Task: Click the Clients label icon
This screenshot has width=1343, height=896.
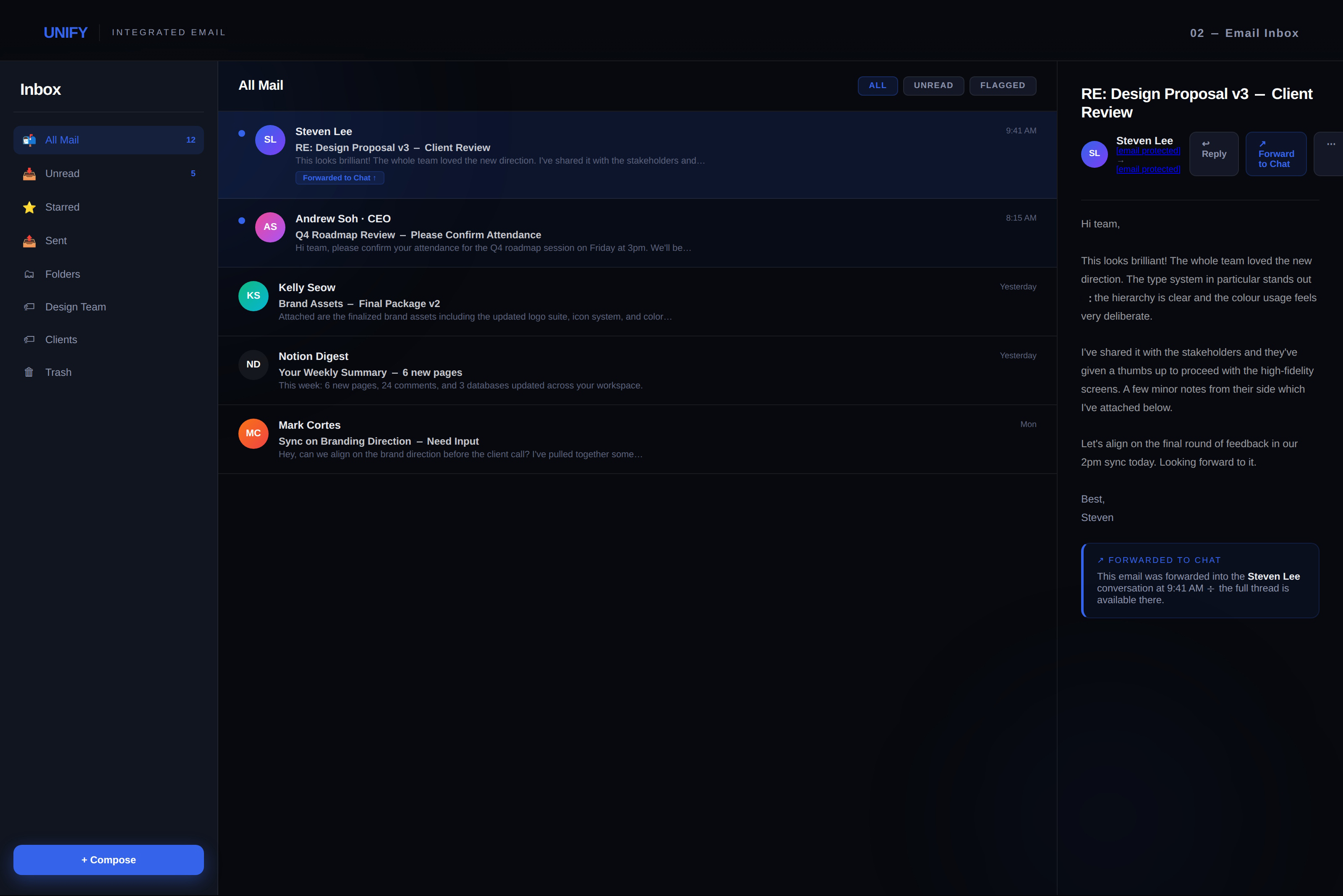Action: 29,339
